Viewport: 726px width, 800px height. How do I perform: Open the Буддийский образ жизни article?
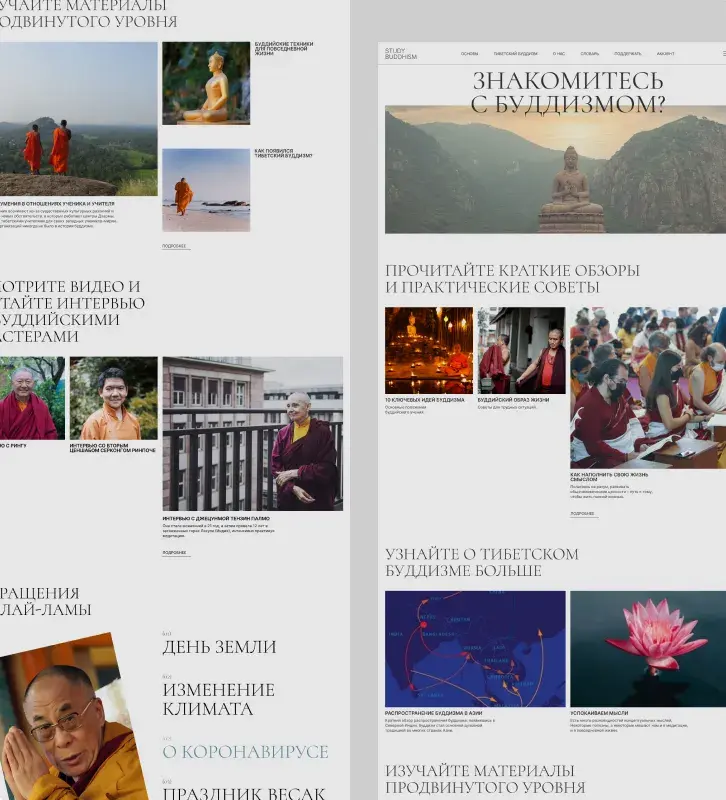(x=506, y=400)
